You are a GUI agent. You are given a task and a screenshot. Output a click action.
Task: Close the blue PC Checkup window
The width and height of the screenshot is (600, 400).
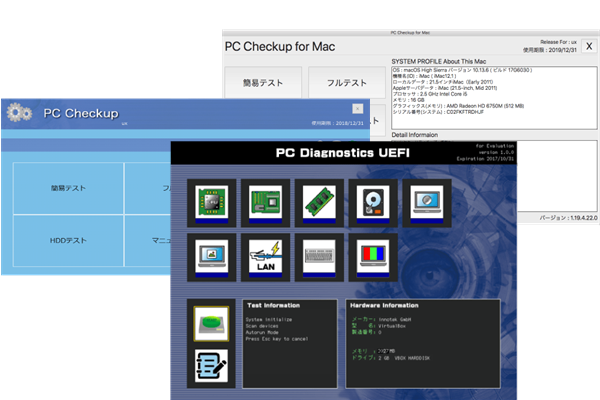358,109
